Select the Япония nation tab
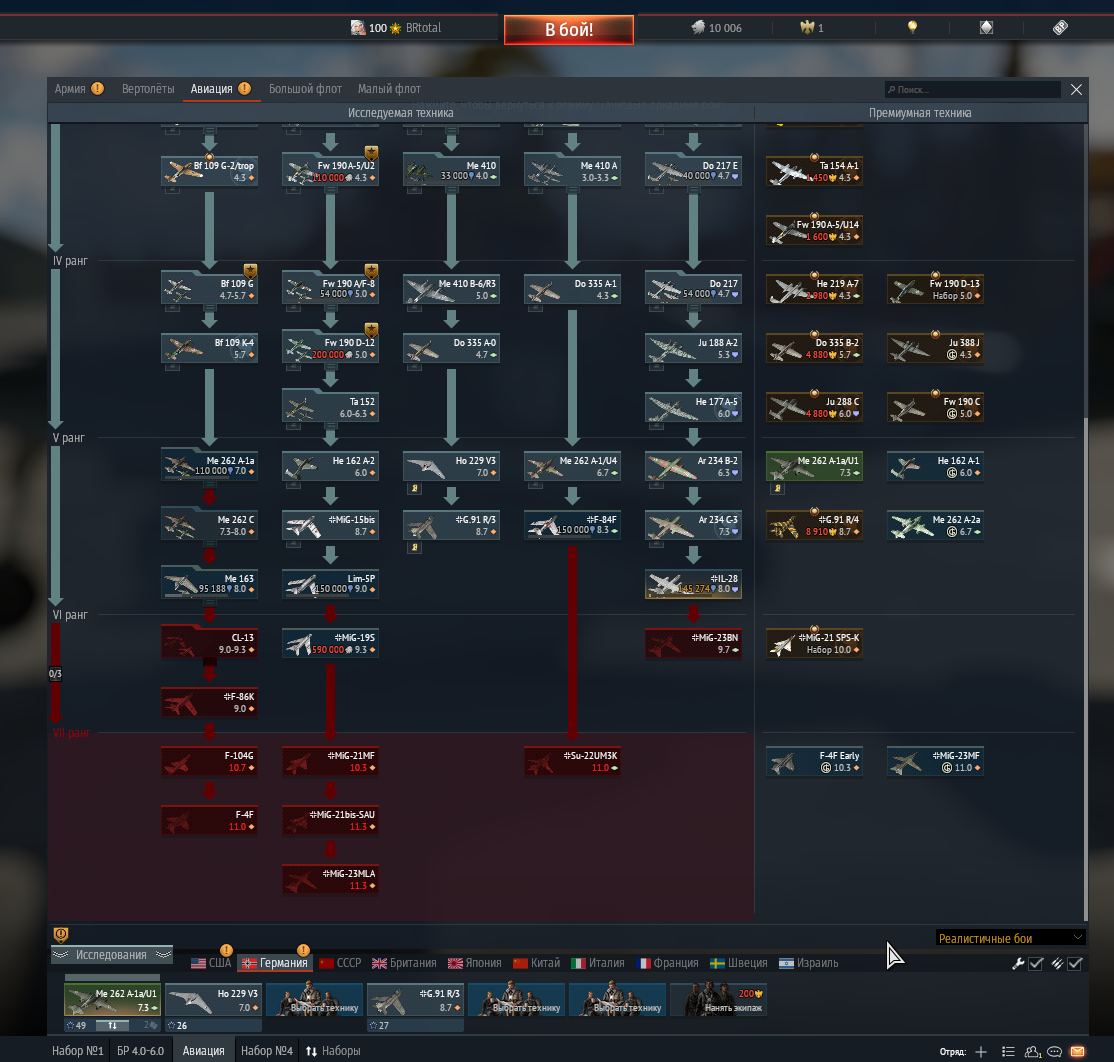The height and width of the screenshot is (1062, 1114). coord(475,963)
